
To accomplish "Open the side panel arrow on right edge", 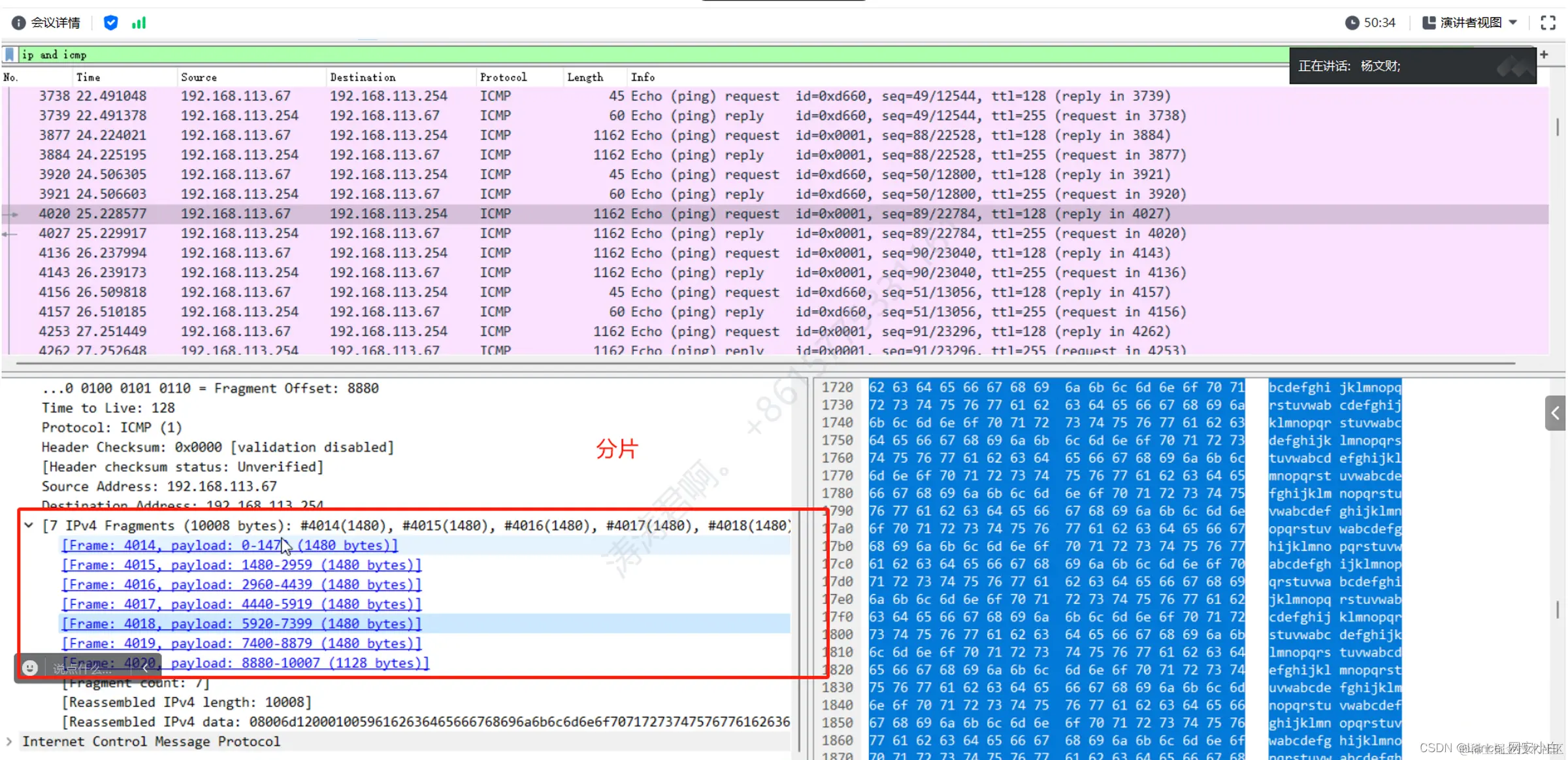I will 1555,413.
